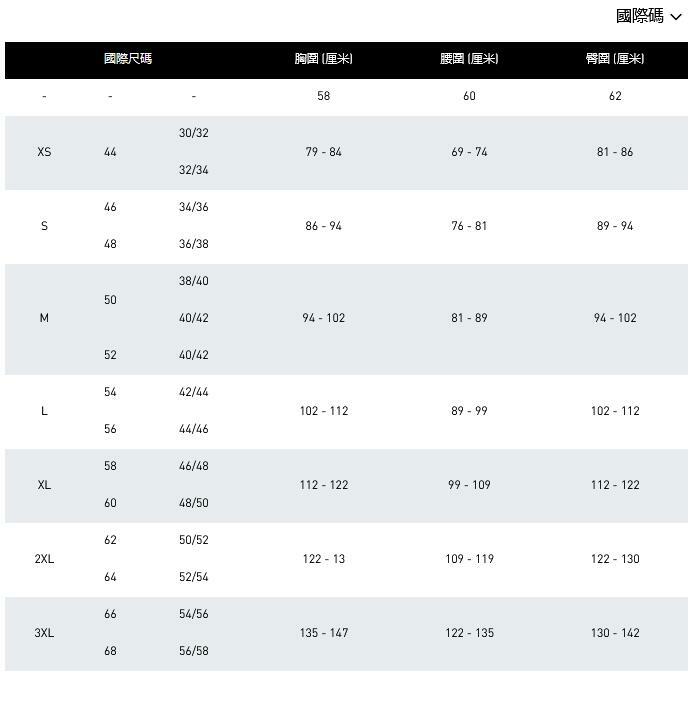Image resolution: width=700 pixels, height=701 pixels.
Task: Open the 國際碼 size standard dropdown
Action: 647,16
